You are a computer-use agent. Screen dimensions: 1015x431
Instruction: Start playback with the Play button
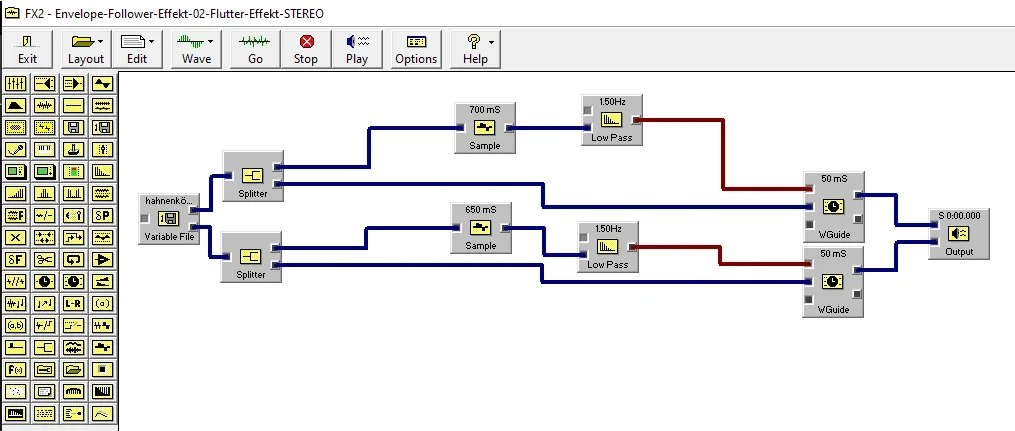click(x=357, y=49)
